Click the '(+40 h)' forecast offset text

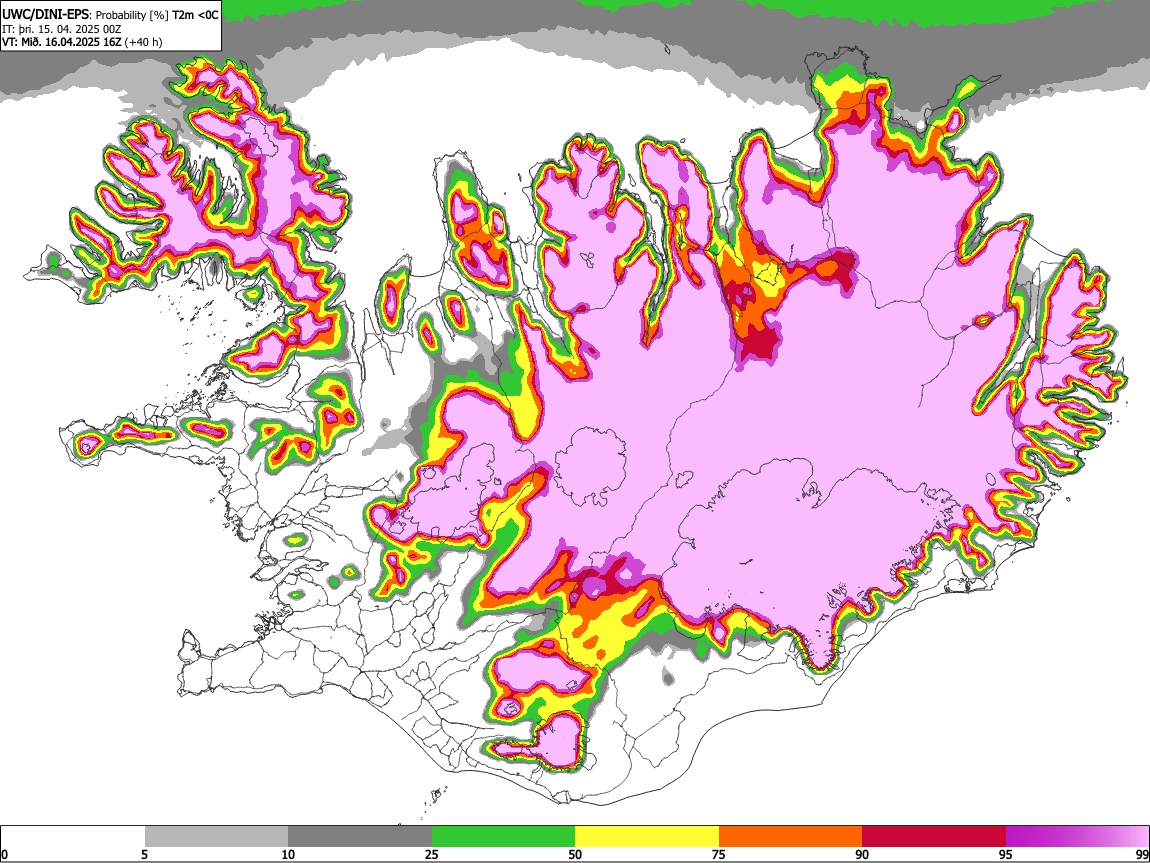point(143,42)
